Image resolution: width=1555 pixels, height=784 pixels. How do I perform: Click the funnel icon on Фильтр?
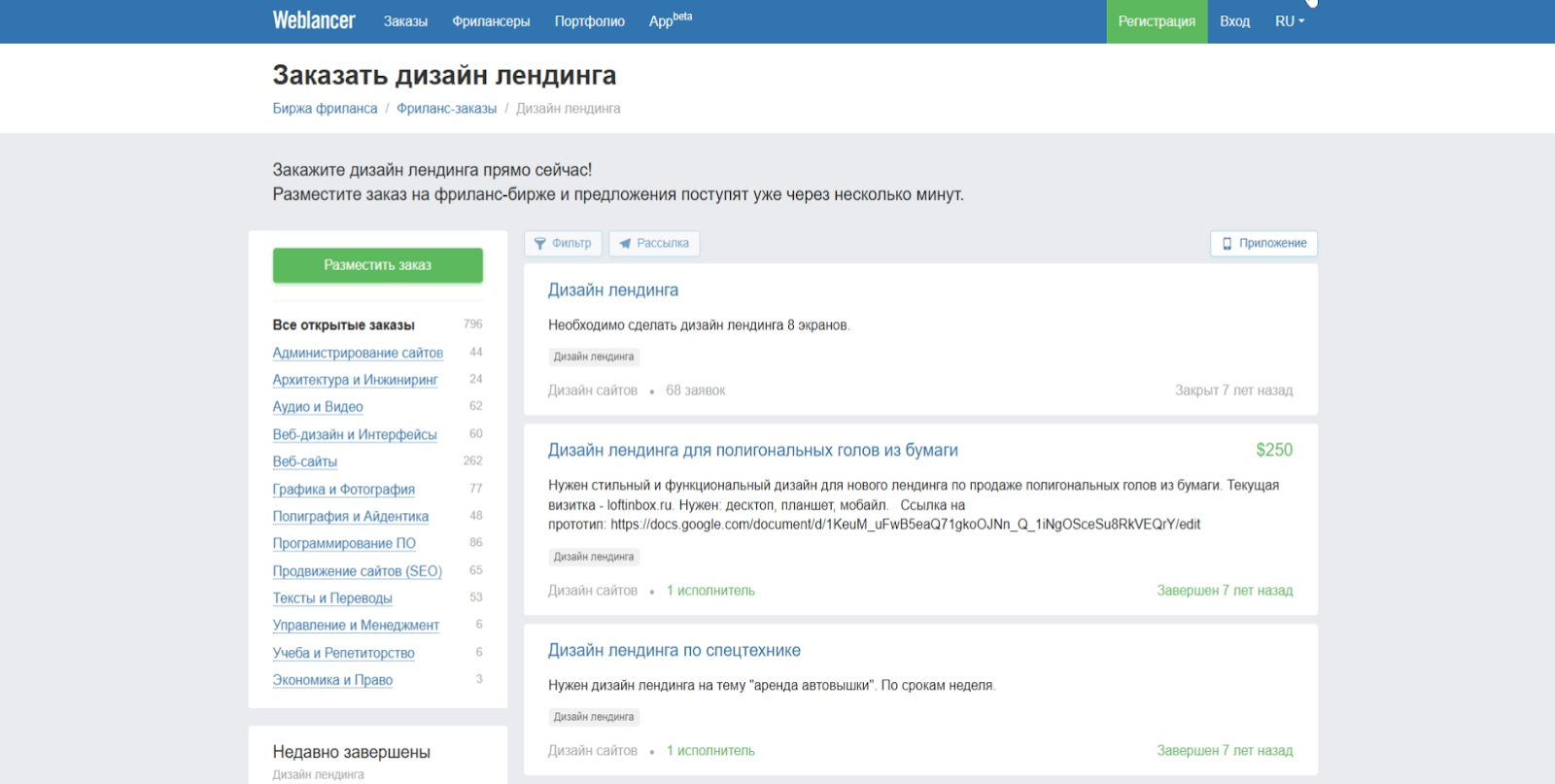click(x=540, y=244)
